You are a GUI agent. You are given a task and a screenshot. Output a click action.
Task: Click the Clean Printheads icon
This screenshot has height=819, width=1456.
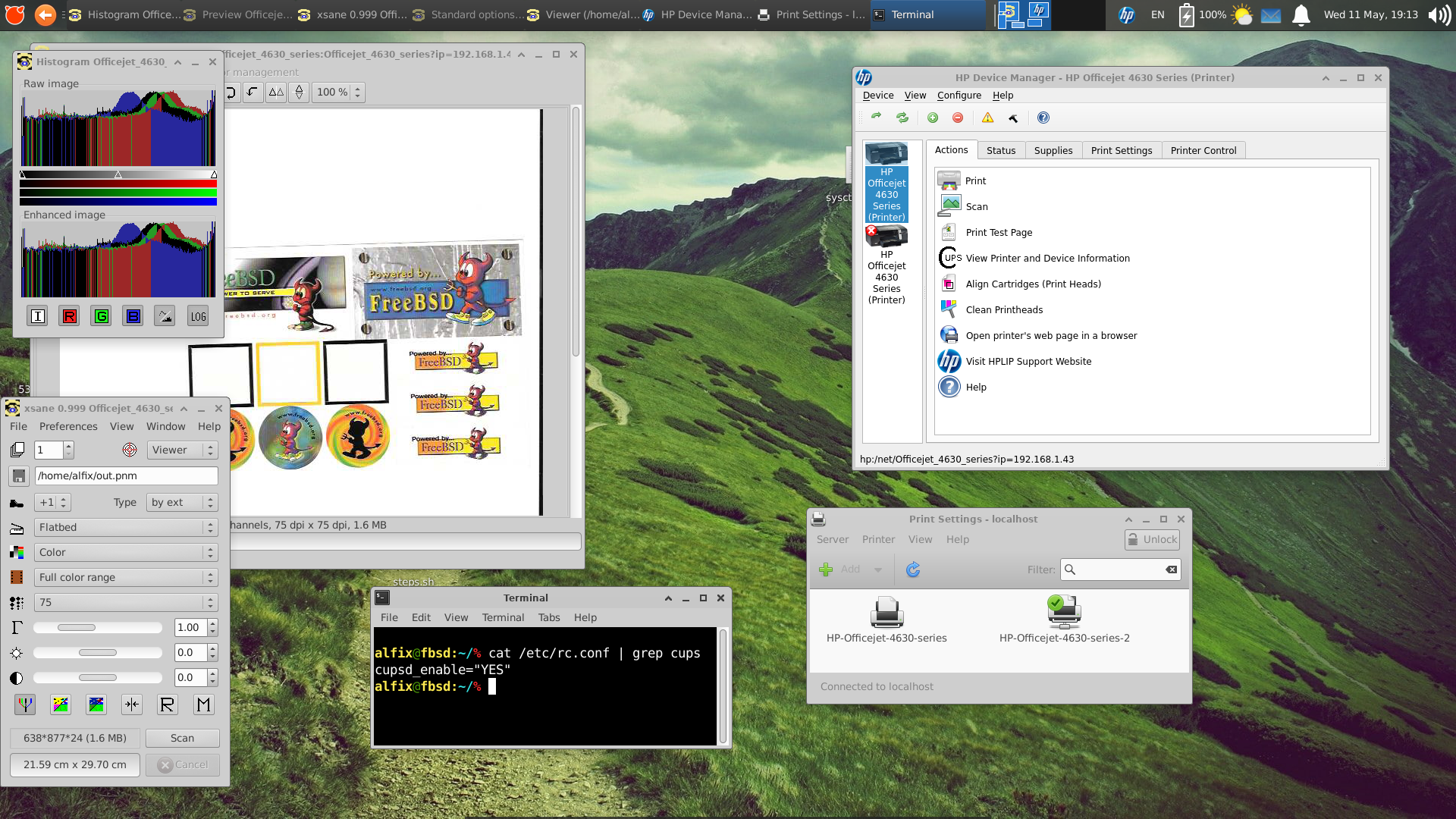click(x=949, y=309)
